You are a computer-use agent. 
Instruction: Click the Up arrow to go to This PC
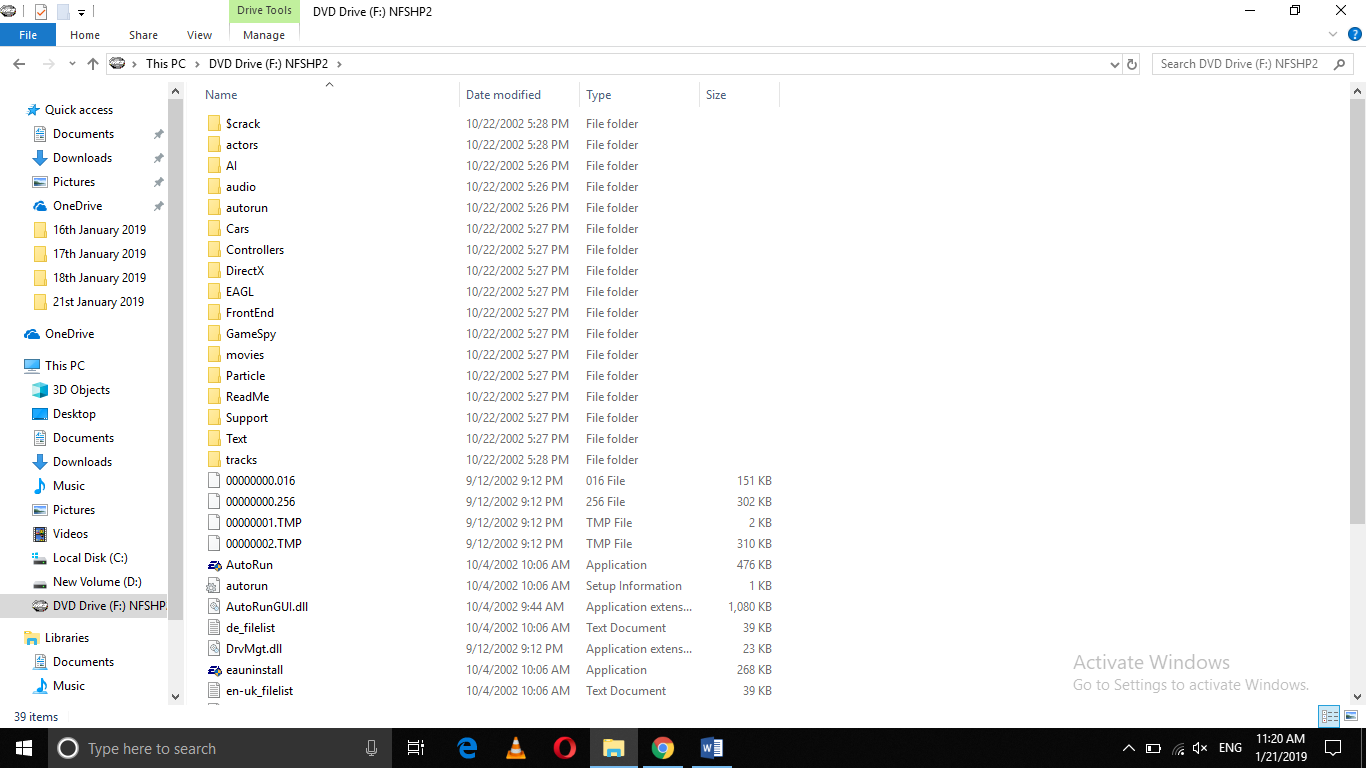tap(92, 63)
